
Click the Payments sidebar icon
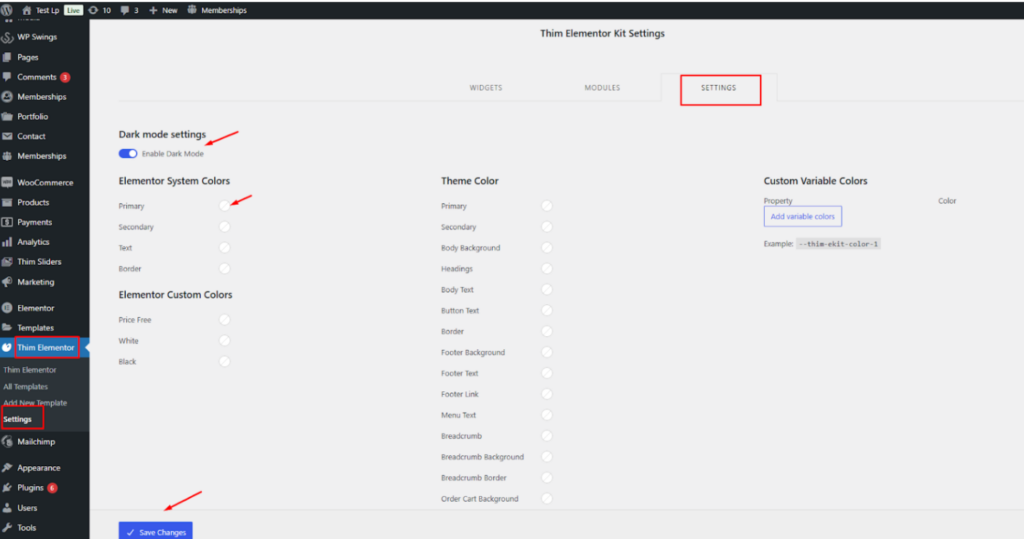(7, 222)
